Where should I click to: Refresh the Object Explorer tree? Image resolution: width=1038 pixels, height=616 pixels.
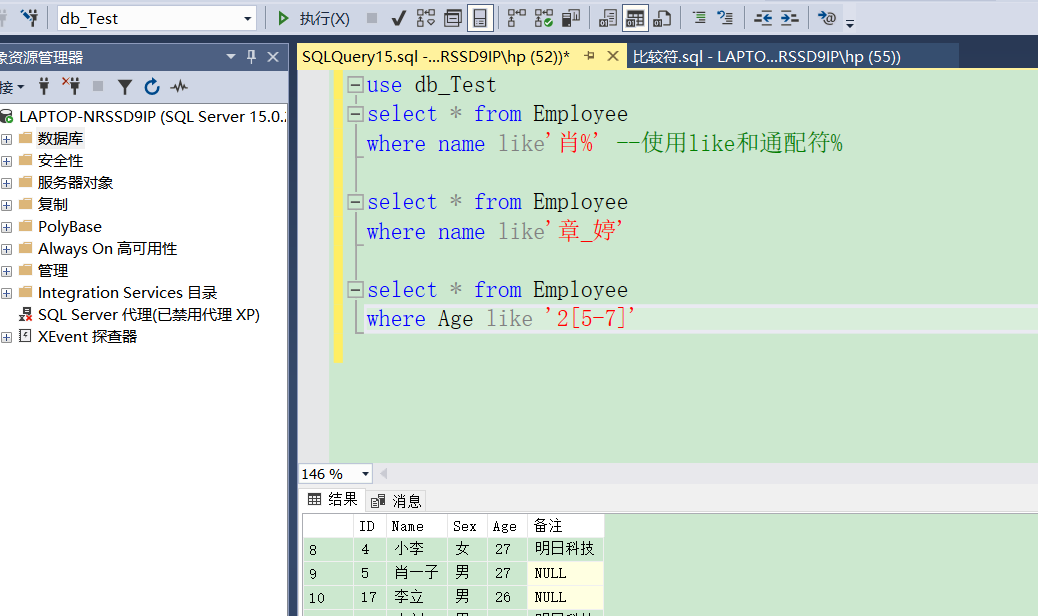pyautogui.click(x=152, y=87)
